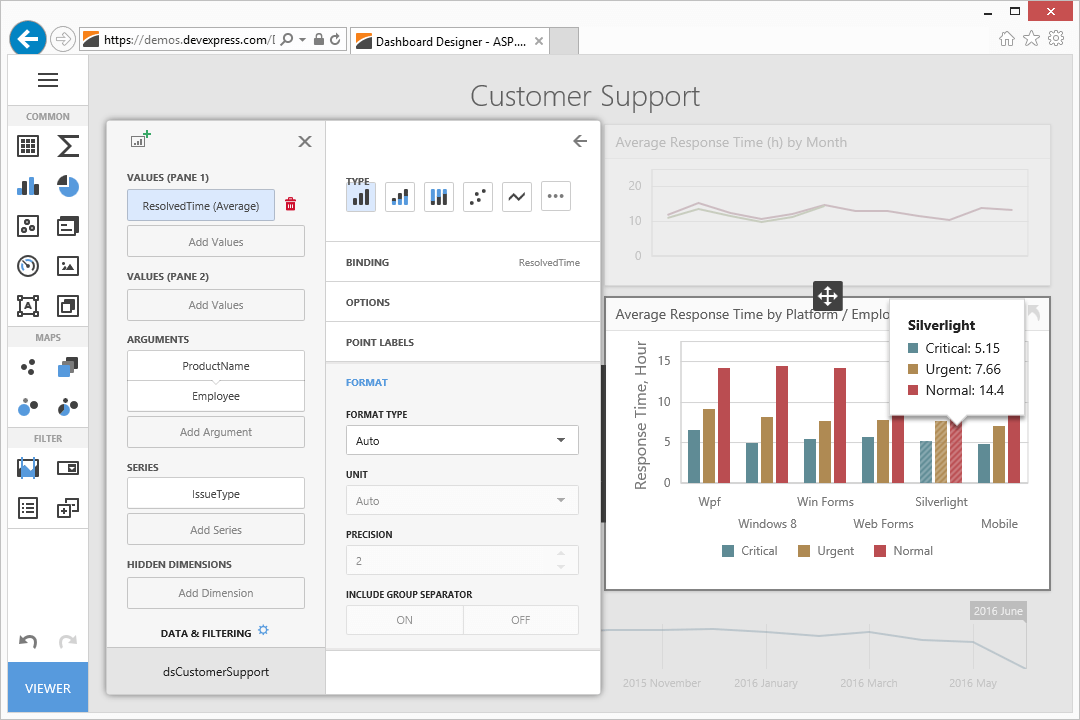Expand the Binding section

coord(462,262)
